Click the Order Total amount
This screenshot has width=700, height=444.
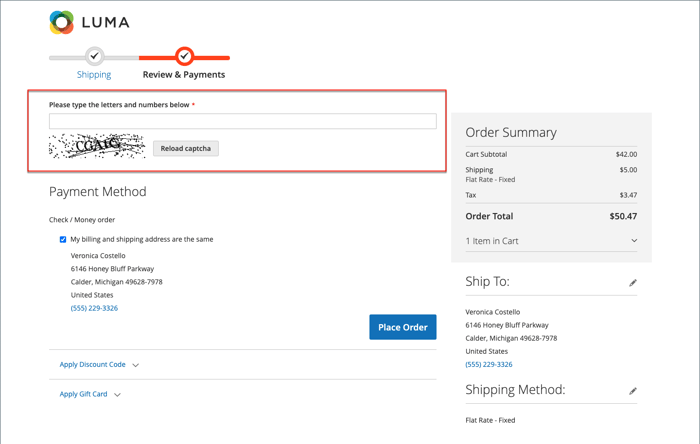point(623,216)
